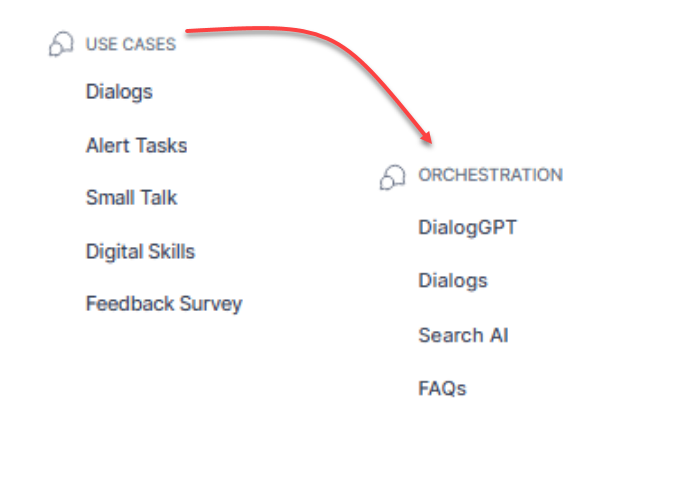Click the red arrowhead above Orchestration
Image resolution: width=685 pixels, height=487 pixels.
[x=428, y=137]
